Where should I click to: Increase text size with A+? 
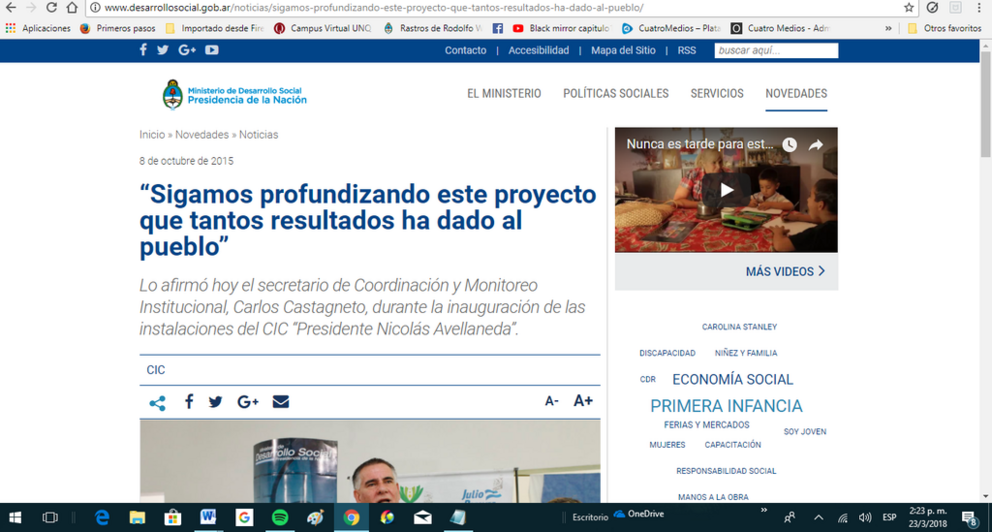[x=583, y=400]
